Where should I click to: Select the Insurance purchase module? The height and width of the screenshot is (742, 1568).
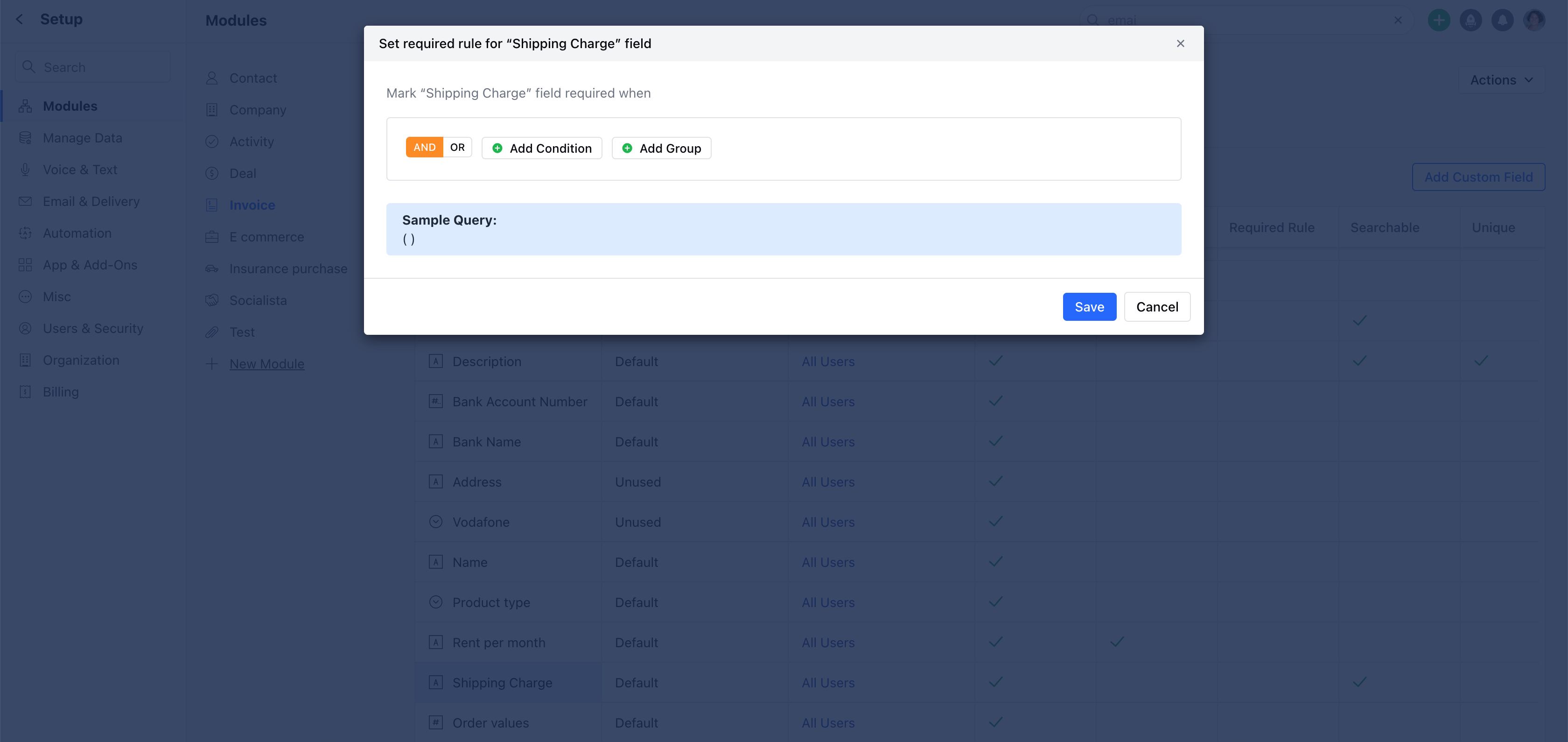[x=288, y=268]
